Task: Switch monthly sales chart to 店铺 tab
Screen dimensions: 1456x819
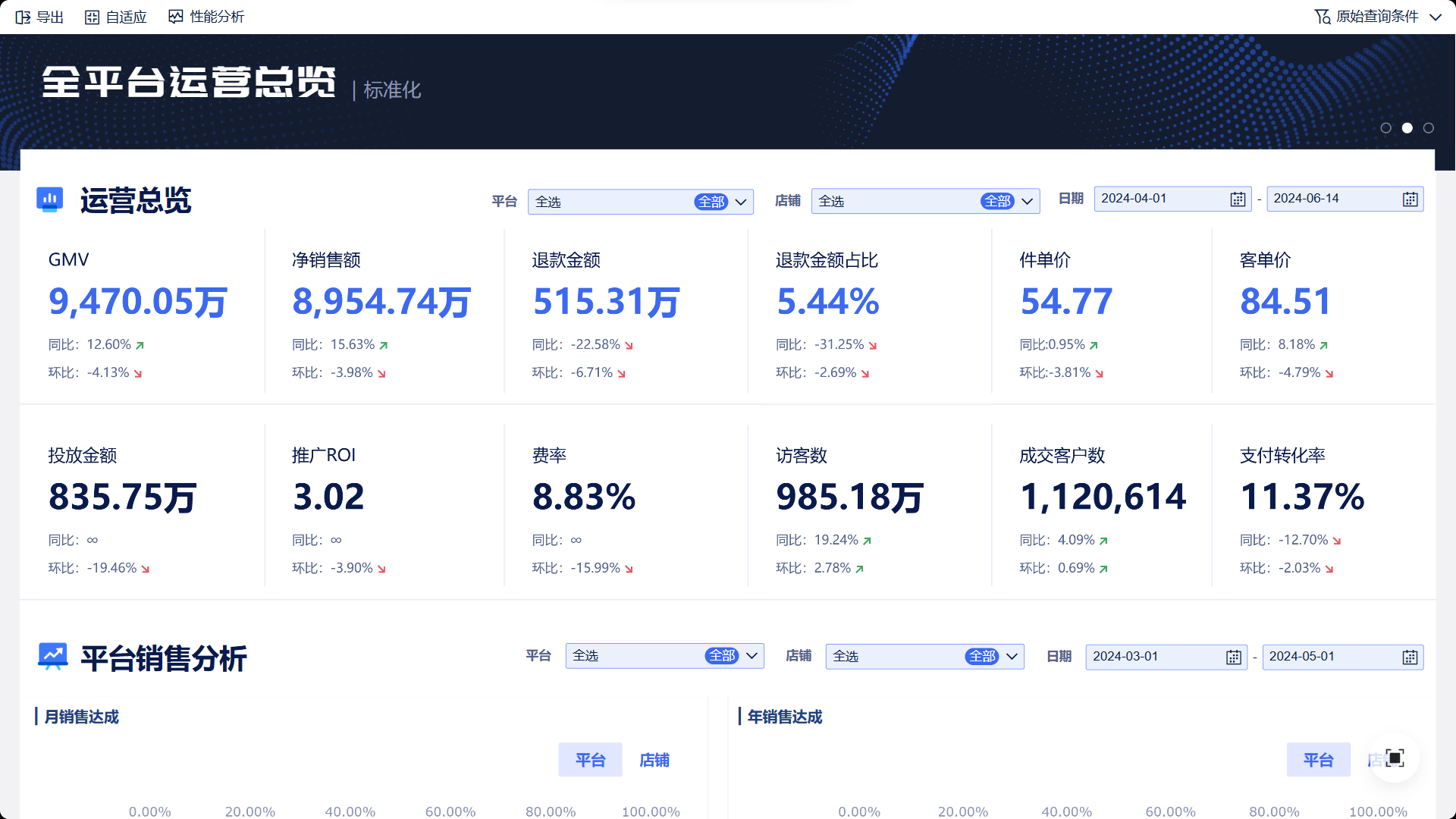Action: 654,760
